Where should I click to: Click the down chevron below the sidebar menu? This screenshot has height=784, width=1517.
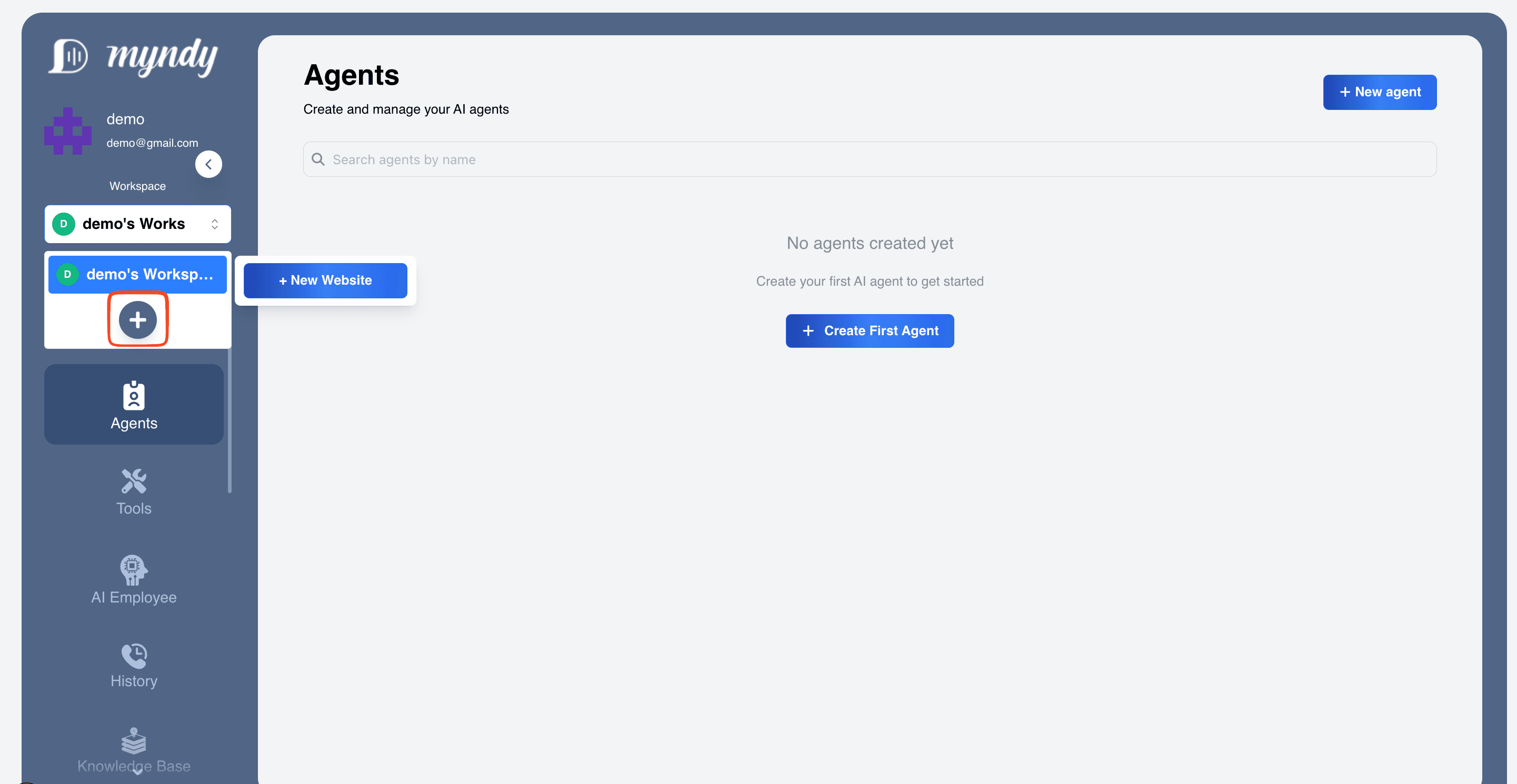click(x=137, y=772)
